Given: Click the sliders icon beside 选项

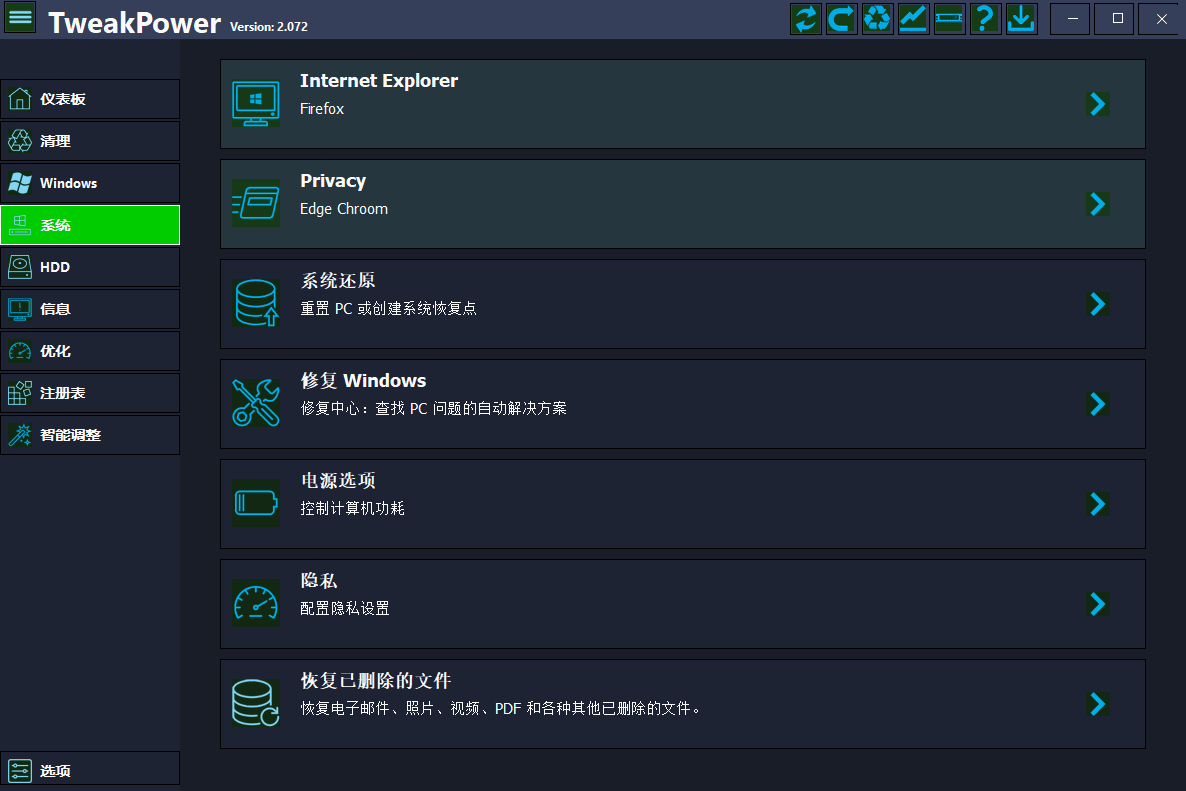Looking at the screenshot, I should (x=20, y=771).
